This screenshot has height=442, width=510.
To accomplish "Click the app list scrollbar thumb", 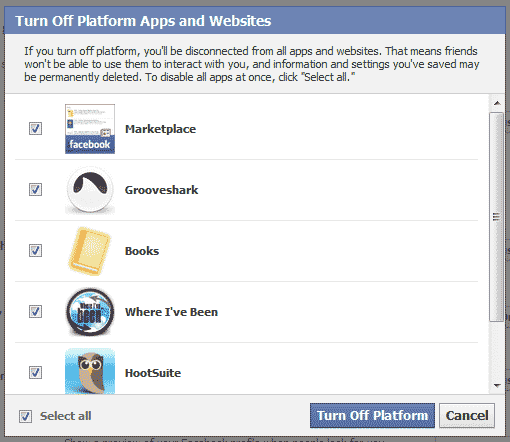I will pos(497,217).
